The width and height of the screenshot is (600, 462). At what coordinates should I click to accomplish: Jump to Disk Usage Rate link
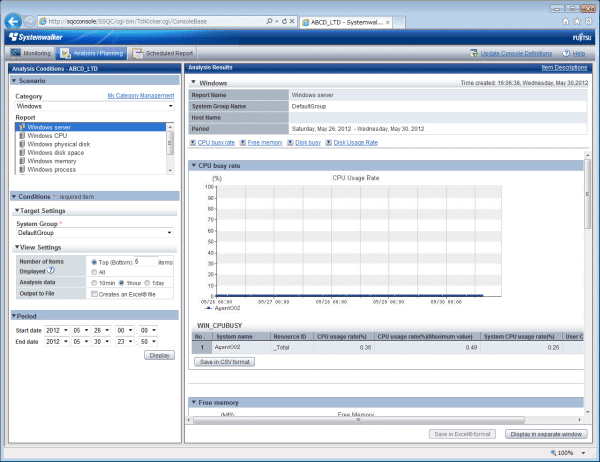355,142
